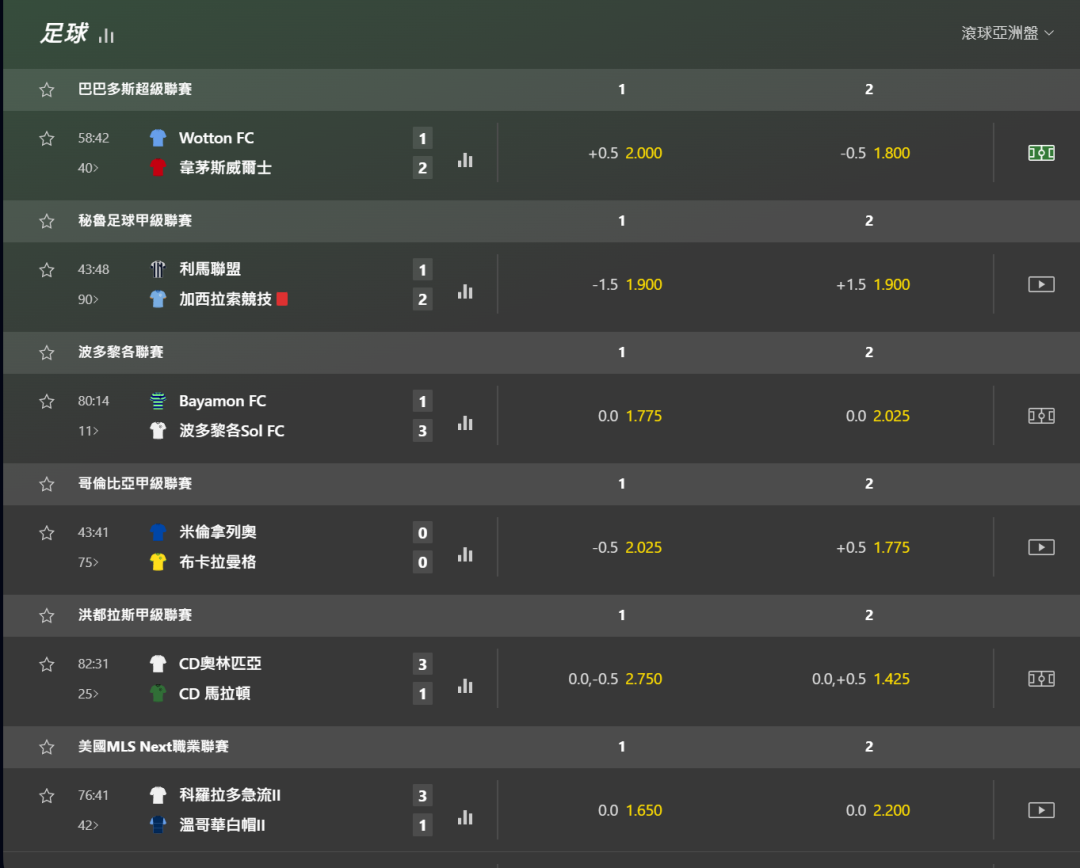Expand 90 more markets for 利馬聯盟 match
Screen dimensions: 1080x868
[x=89, y=299]
